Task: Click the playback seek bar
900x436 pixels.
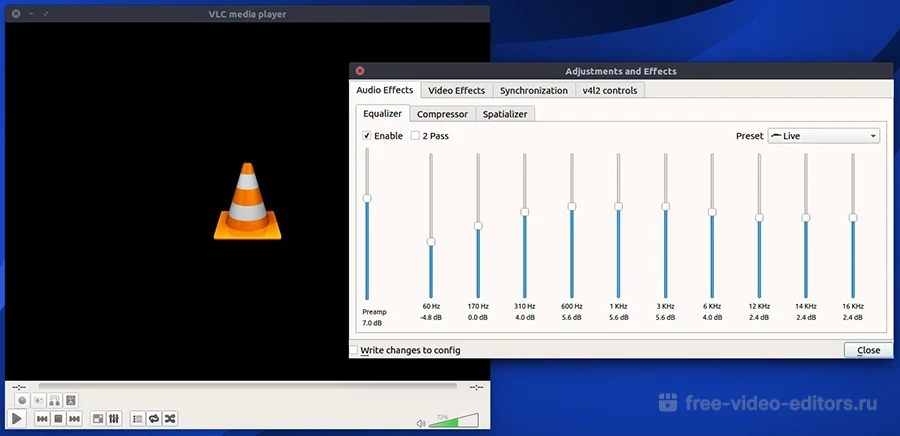Action: (x=247, y=386)
